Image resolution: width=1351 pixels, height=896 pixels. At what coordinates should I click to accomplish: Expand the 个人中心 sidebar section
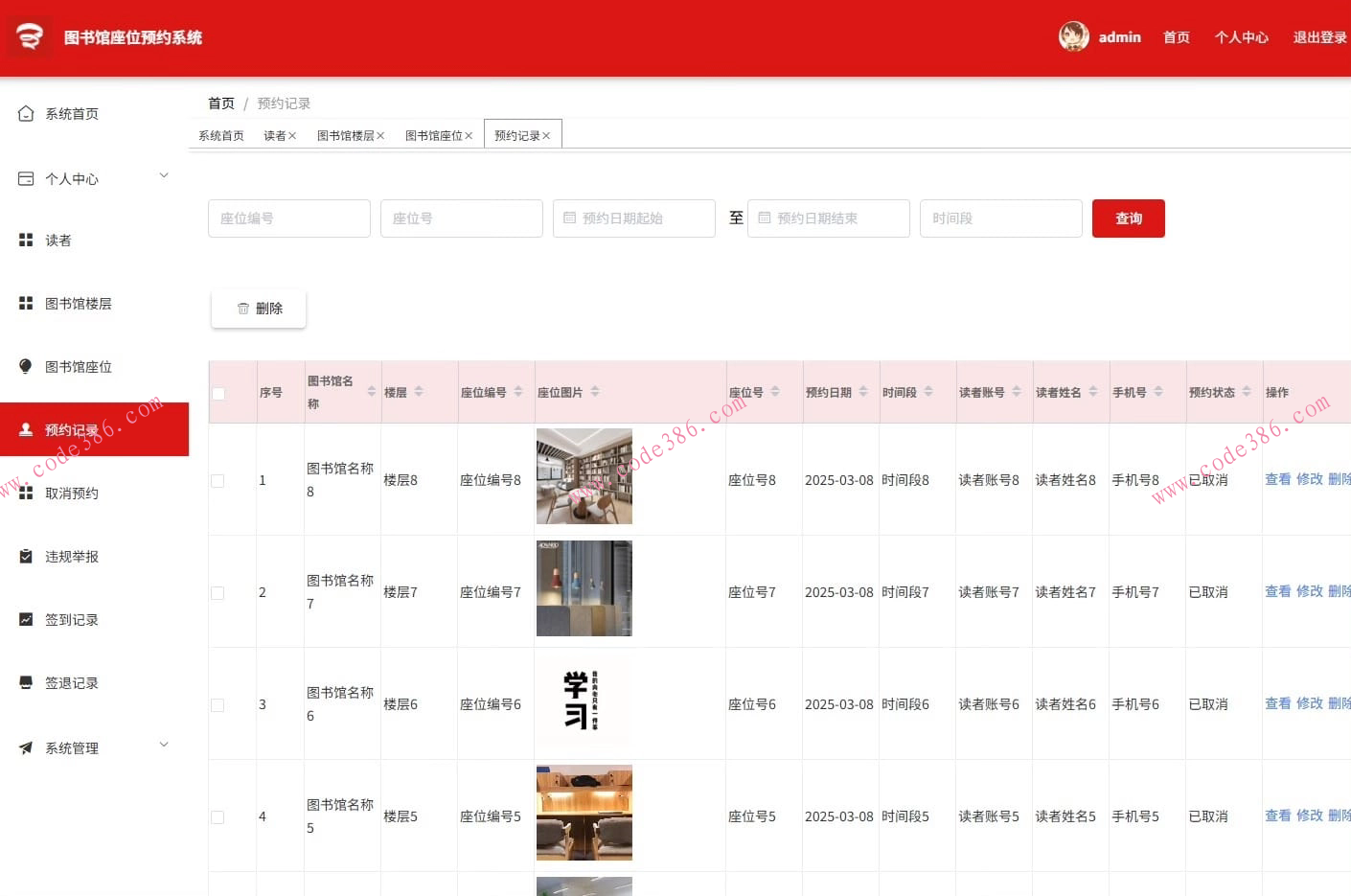(163, 176)
